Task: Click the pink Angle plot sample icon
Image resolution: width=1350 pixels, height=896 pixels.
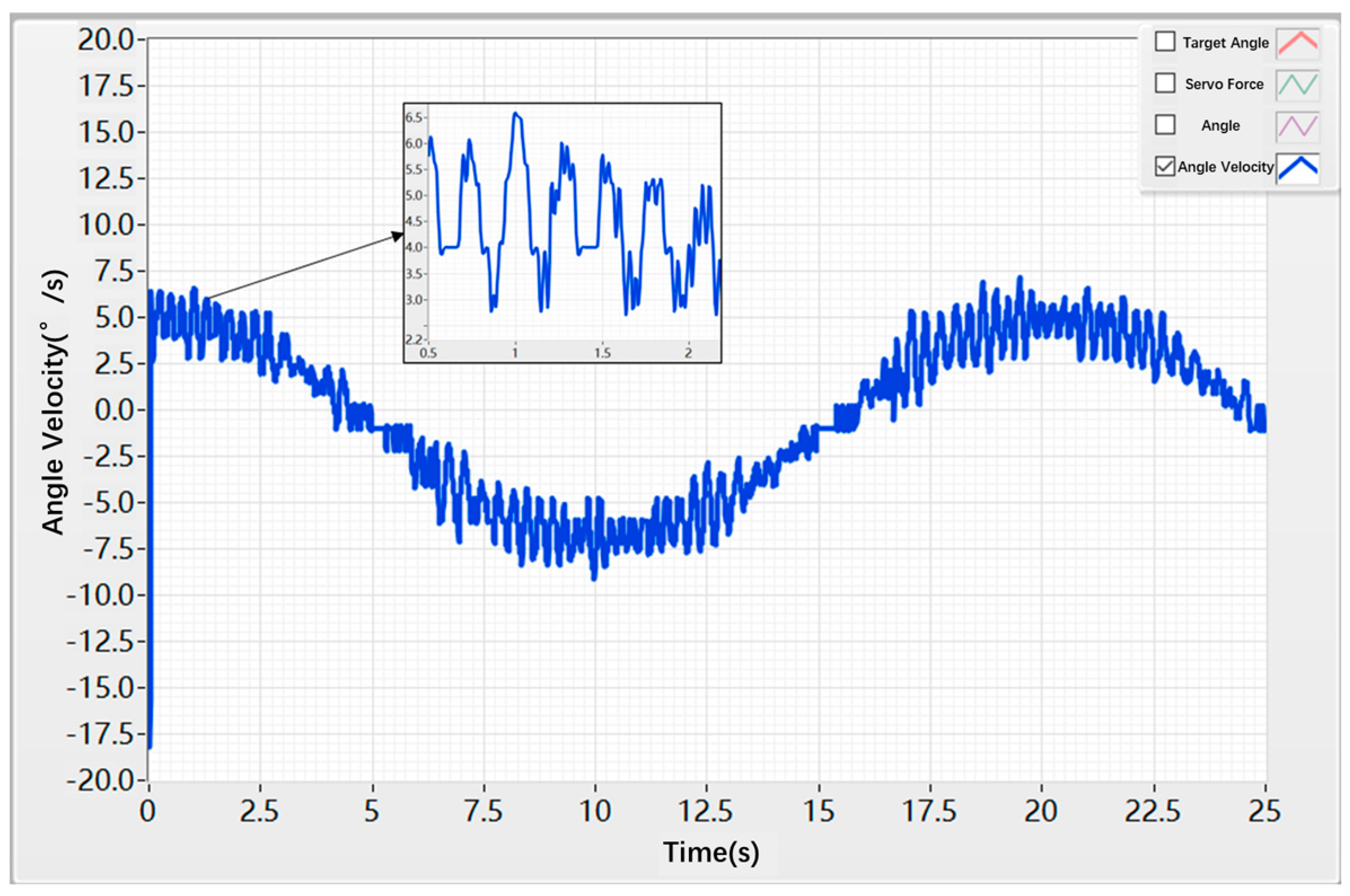Action: [x=1298, y=126]
